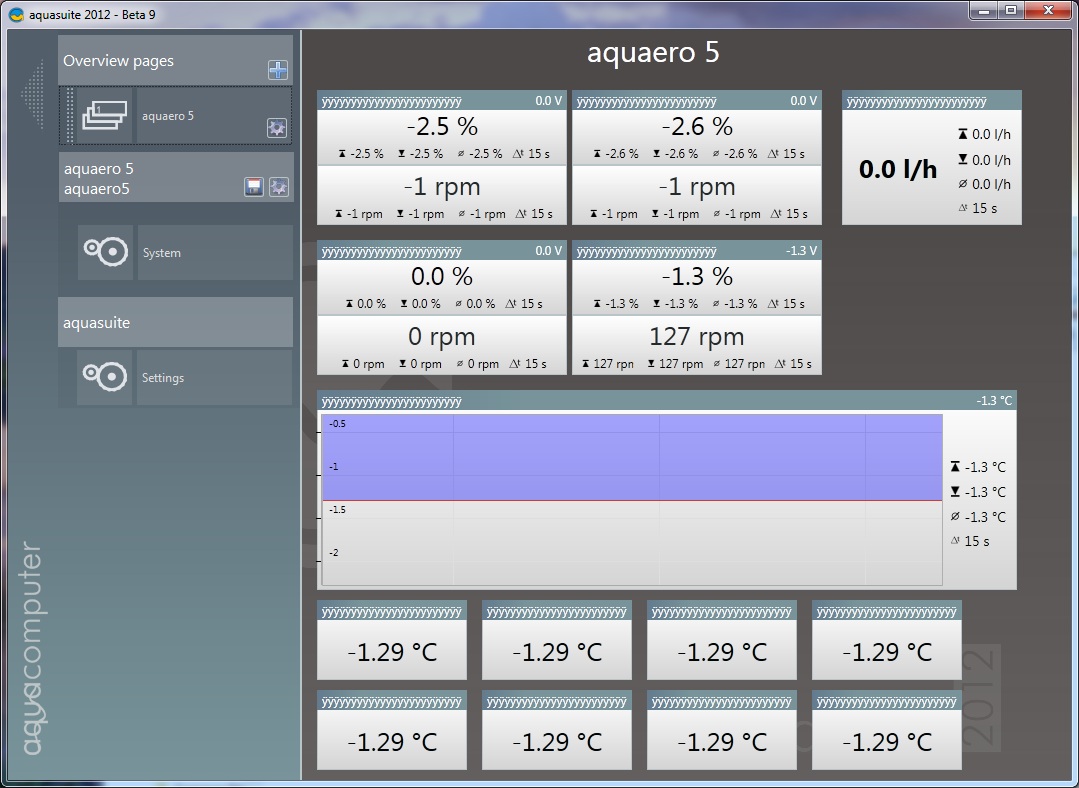Viewport: 1079px width, 788px height.
Task: Click the aquaero 5 page title
Action: pos(653,53)
